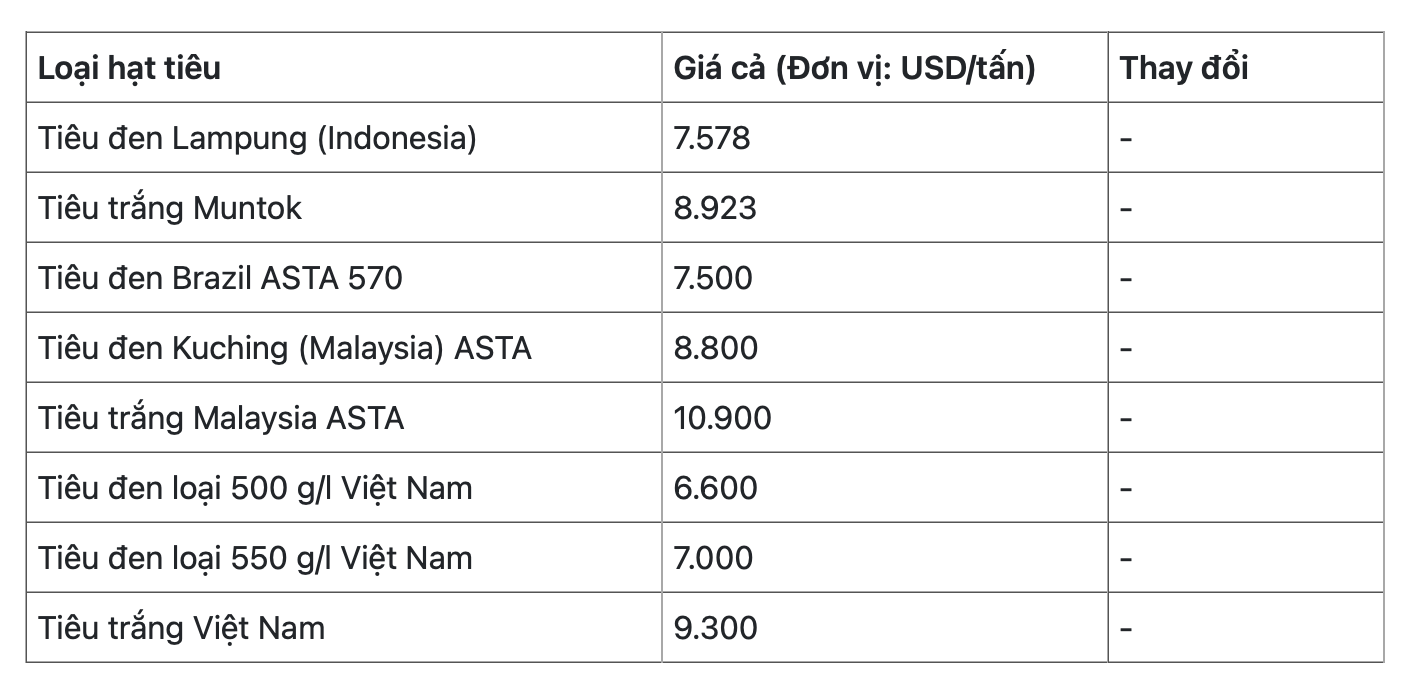This screenshot has width=1406, height=688.
Task: Select 'Tiêu đen loại 550 g/l Việt Nam'
Action: pos(255,557)
